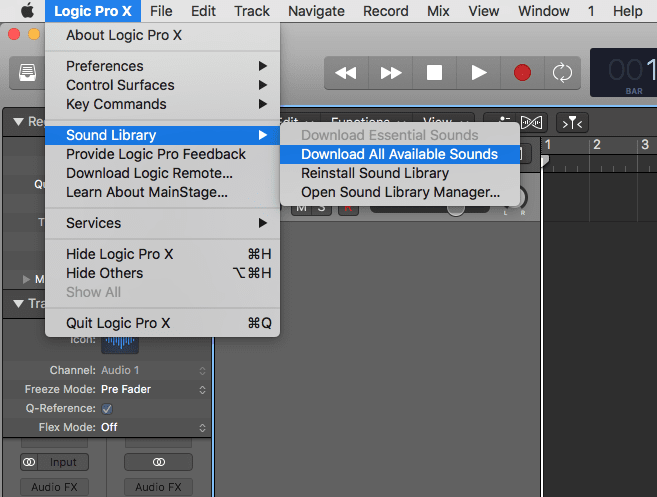The image size is (657, 497).
Task: Click the track volume slider knob
Action: click(455, 209)
